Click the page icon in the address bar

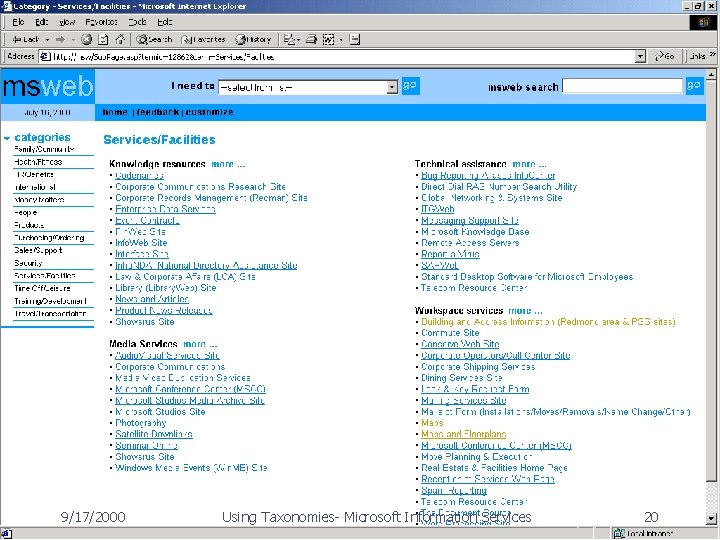45,56
